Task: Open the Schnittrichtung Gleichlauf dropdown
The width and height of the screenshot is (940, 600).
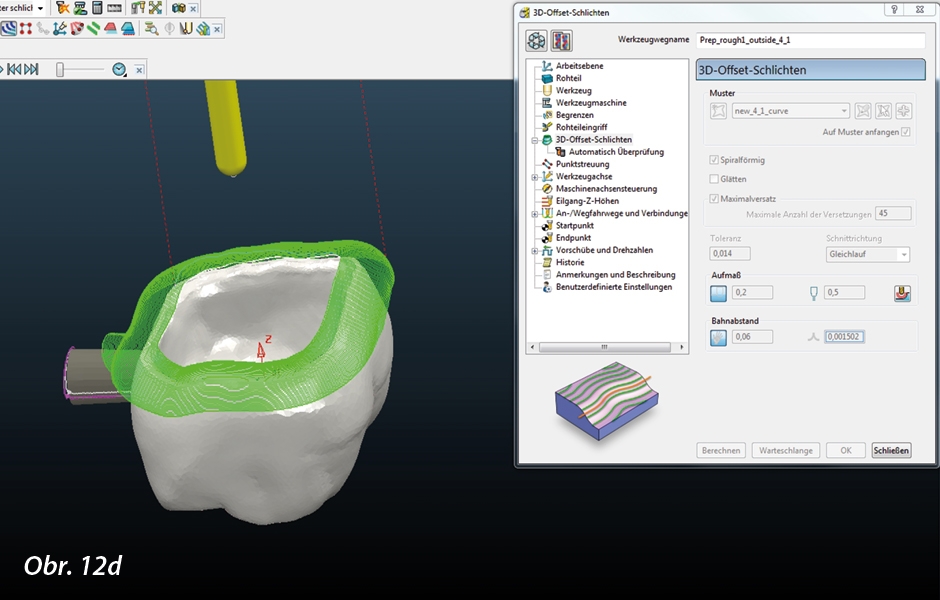Action: click(904, 255)
